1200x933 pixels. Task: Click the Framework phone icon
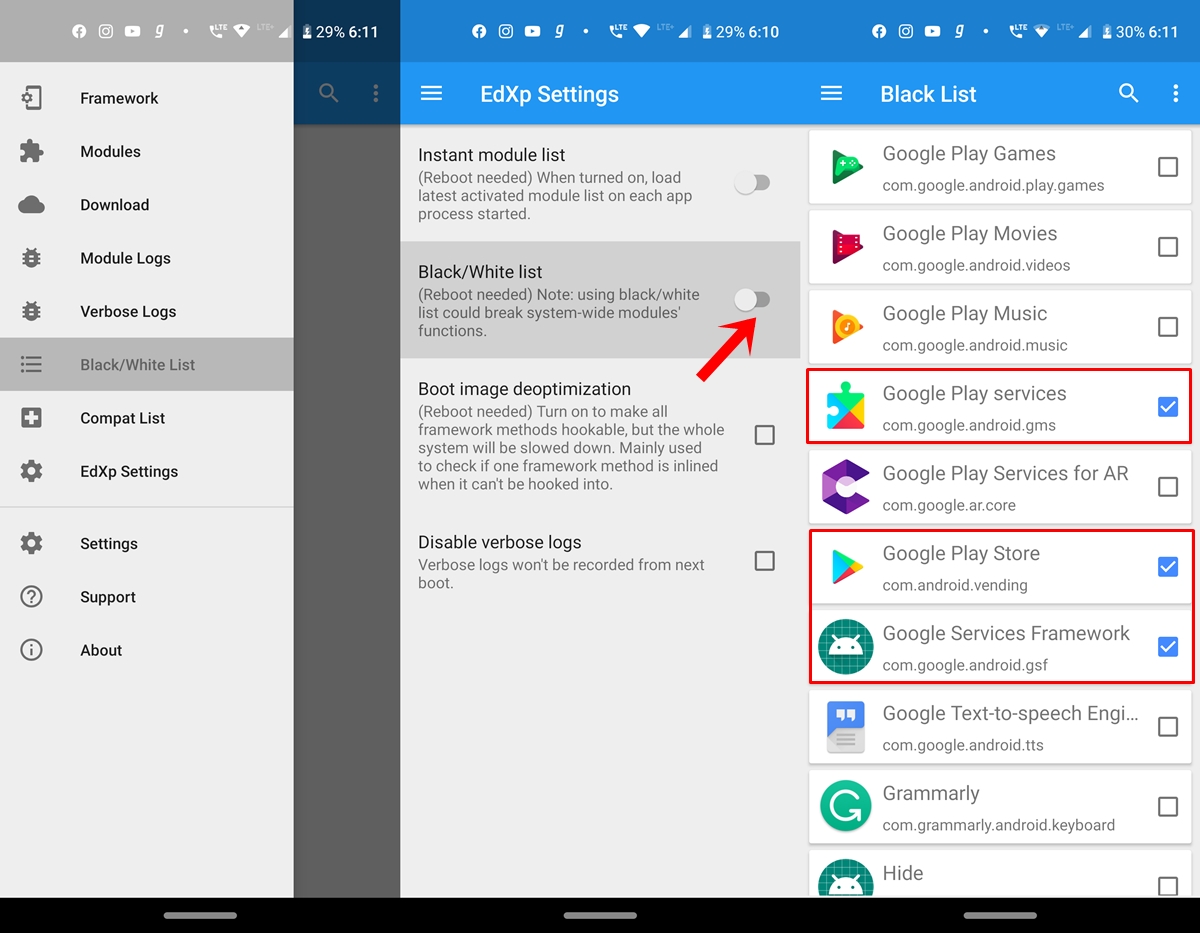[31, 98]
